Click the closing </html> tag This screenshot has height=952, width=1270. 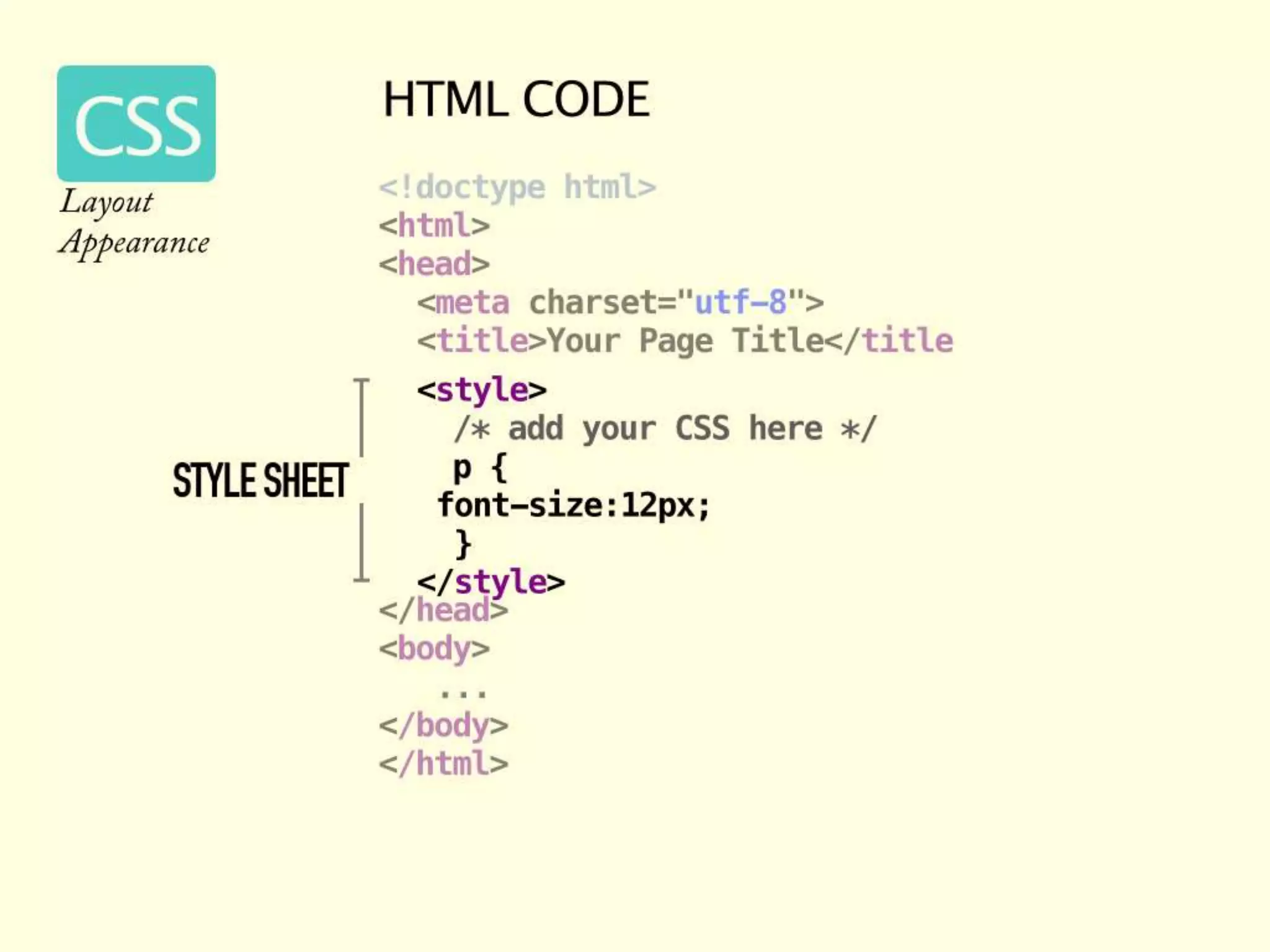(444, 764)
